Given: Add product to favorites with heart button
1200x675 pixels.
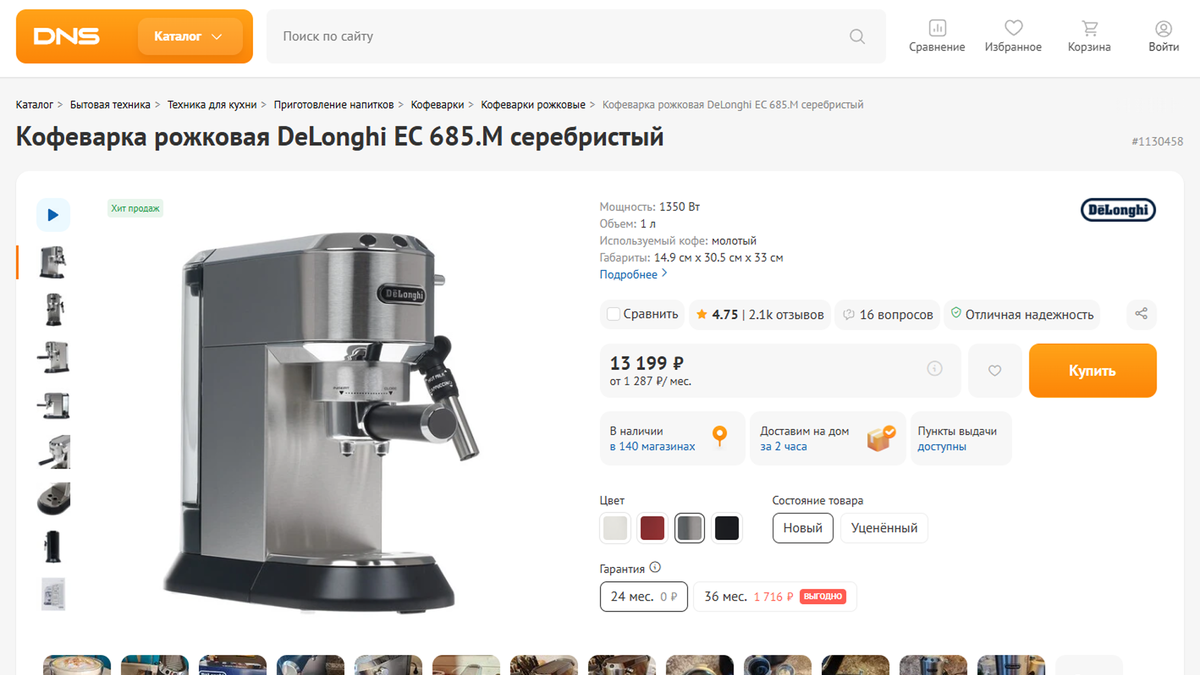Looking at the screenshot, I should pyautogui.click(x=995, y=370).
